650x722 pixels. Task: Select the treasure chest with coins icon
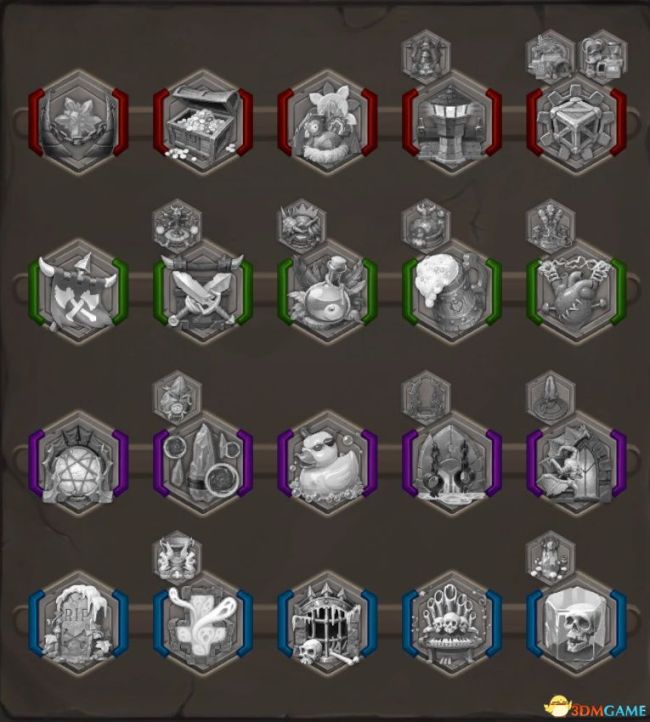click(203, 122)
